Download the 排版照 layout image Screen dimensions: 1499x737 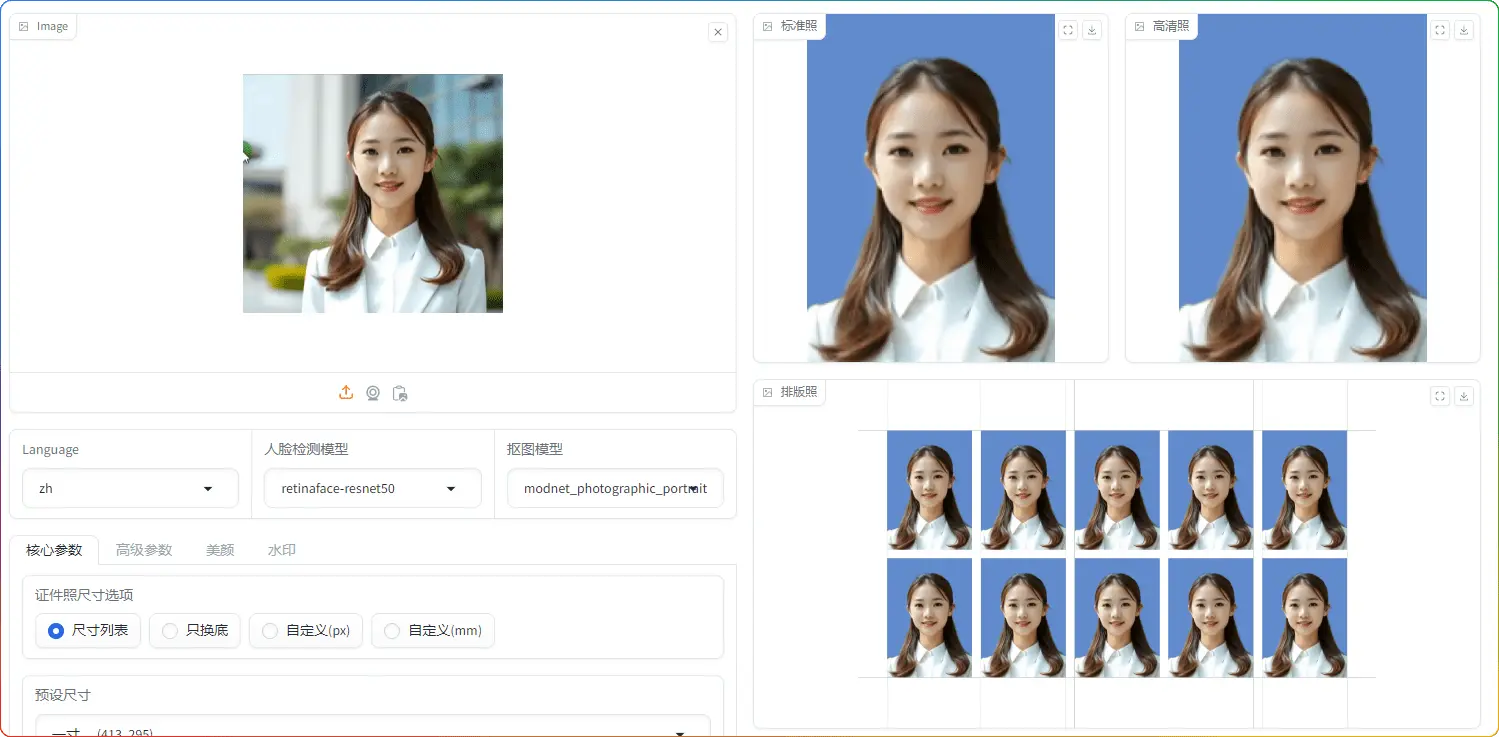point(1464,396)
